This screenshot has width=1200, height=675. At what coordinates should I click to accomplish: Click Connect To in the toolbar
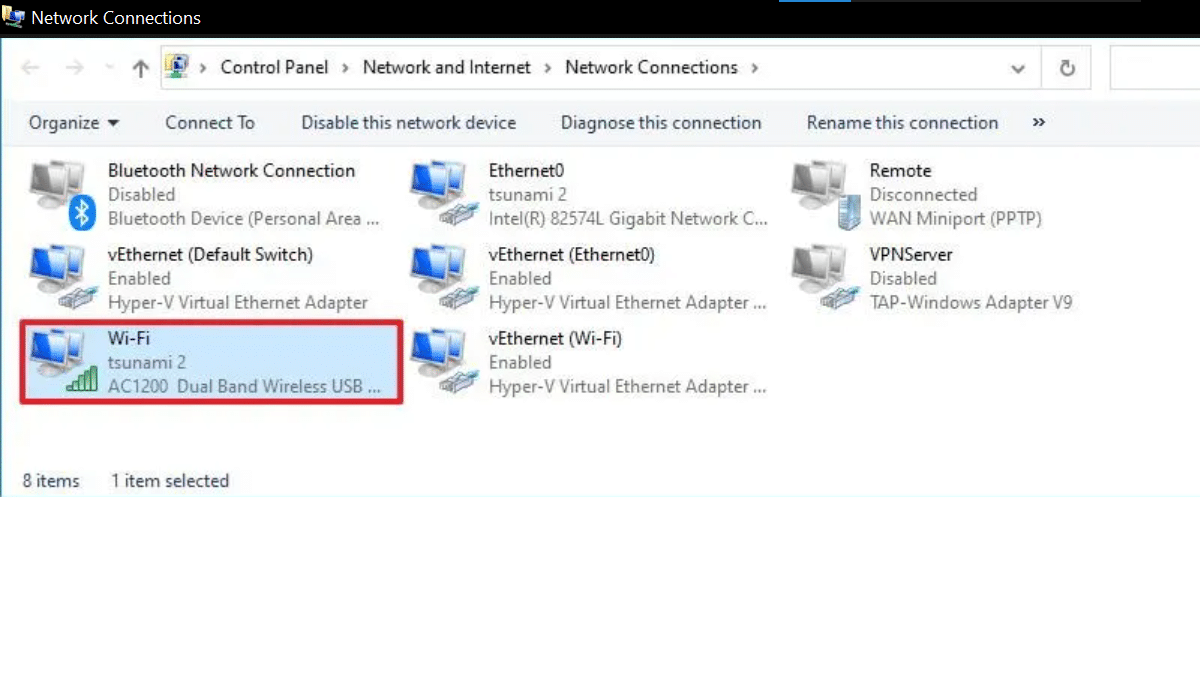coord(210,123)
